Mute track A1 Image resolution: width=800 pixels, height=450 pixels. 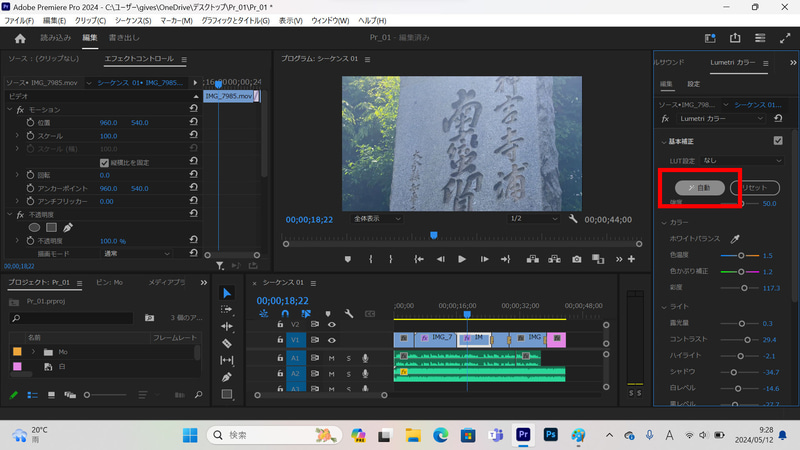pyautogui.click(x=332, y=358)
